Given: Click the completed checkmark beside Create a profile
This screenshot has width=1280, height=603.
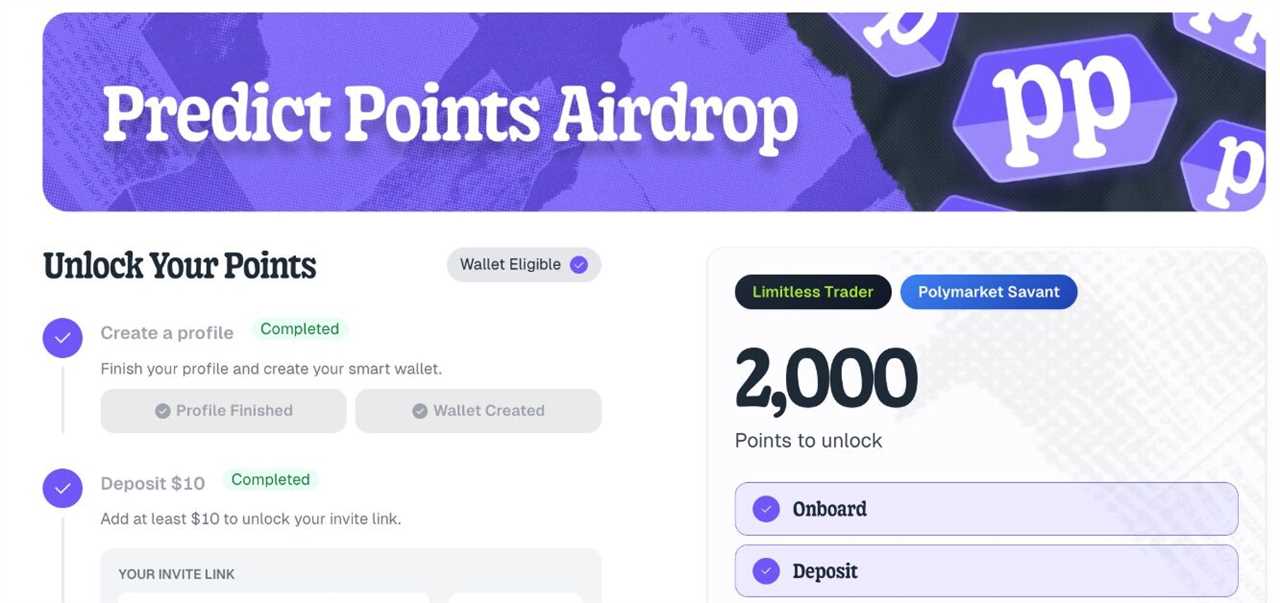Looking at the screenshot, I should (x=62, y=337).
